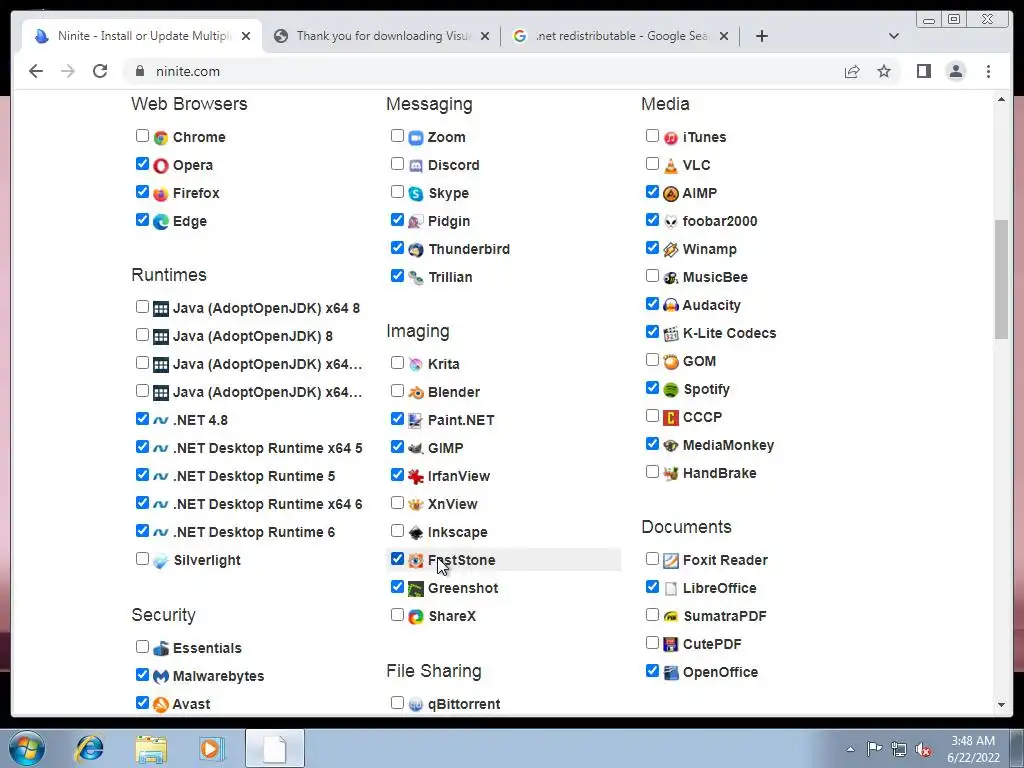
Task: Click the CCCP icon
Action: [x=671, y=417]
